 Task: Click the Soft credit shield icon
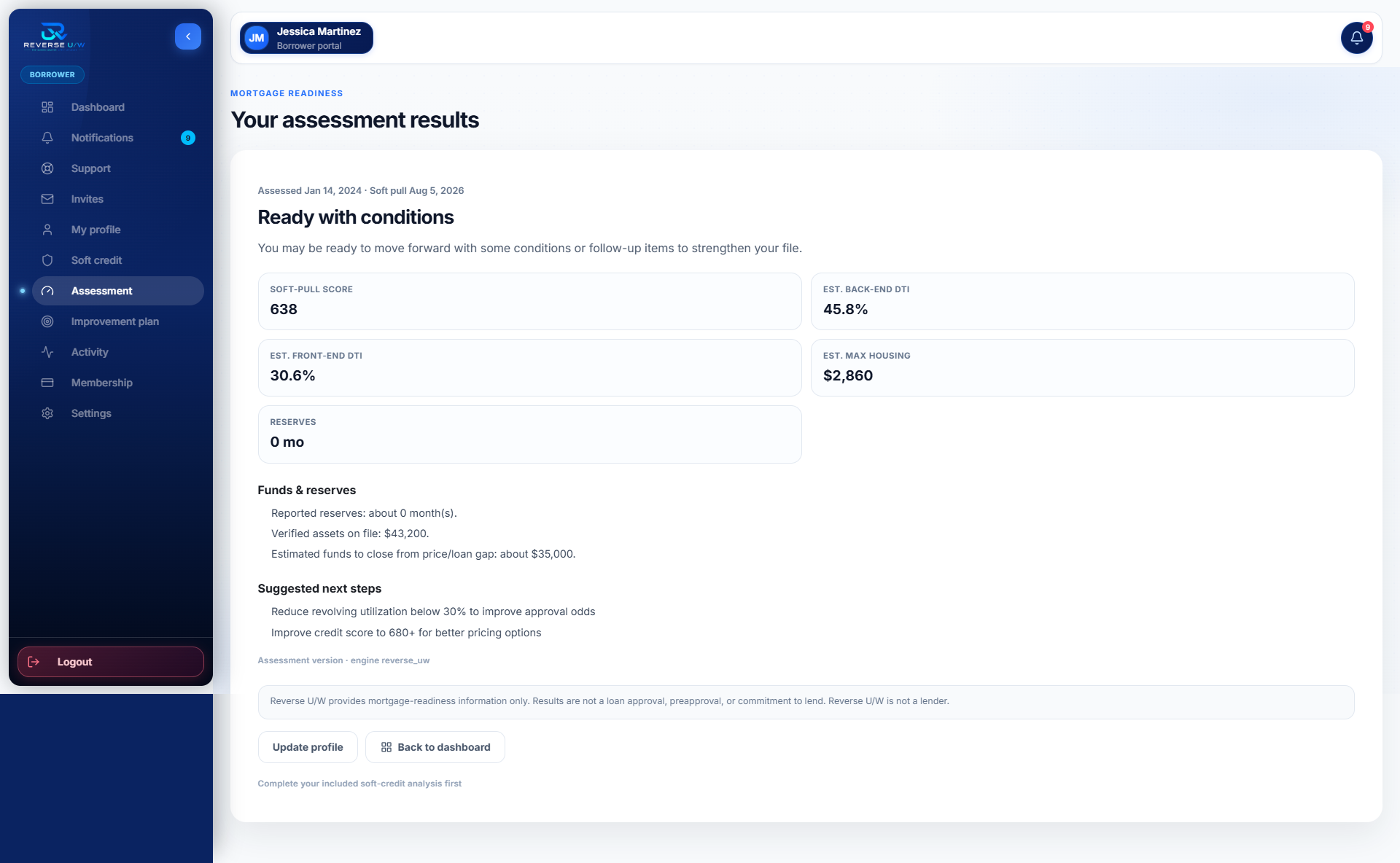(x=47, y=260)
